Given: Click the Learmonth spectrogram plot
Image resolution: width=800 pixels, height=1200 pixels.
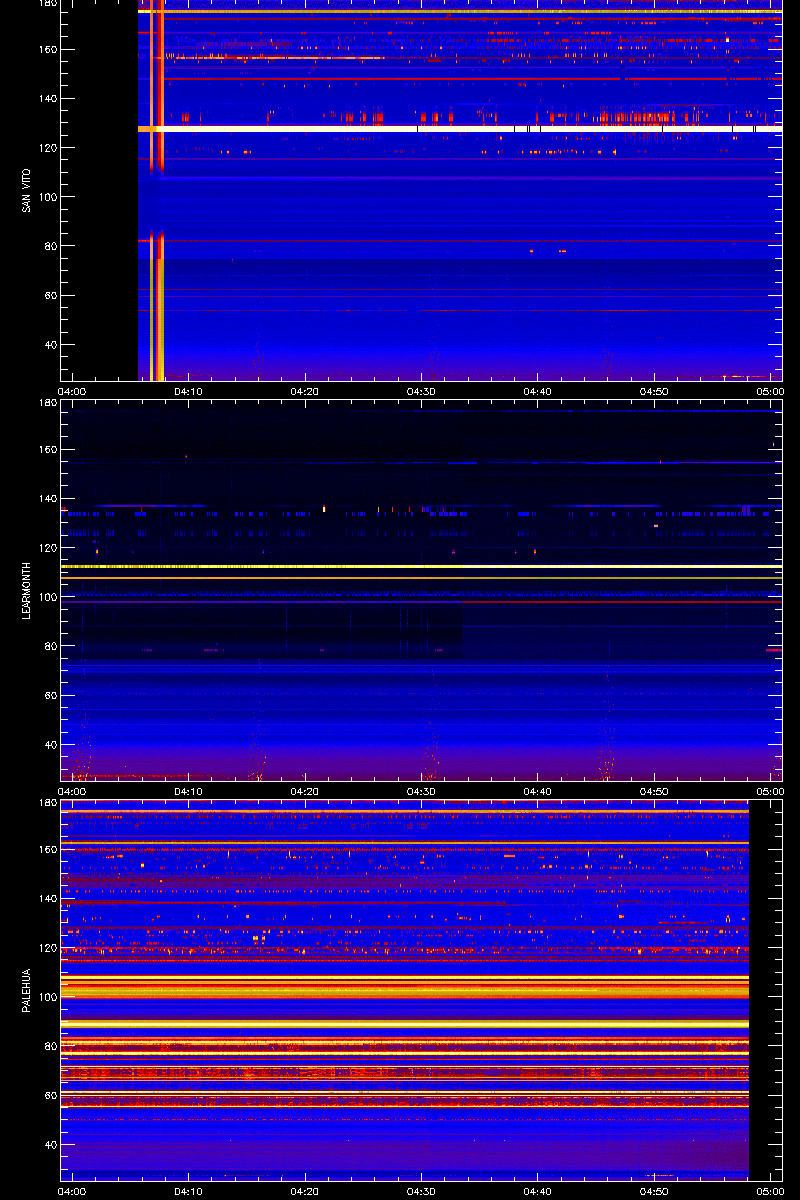Looking at the screenshot, I should coord(421,590).
